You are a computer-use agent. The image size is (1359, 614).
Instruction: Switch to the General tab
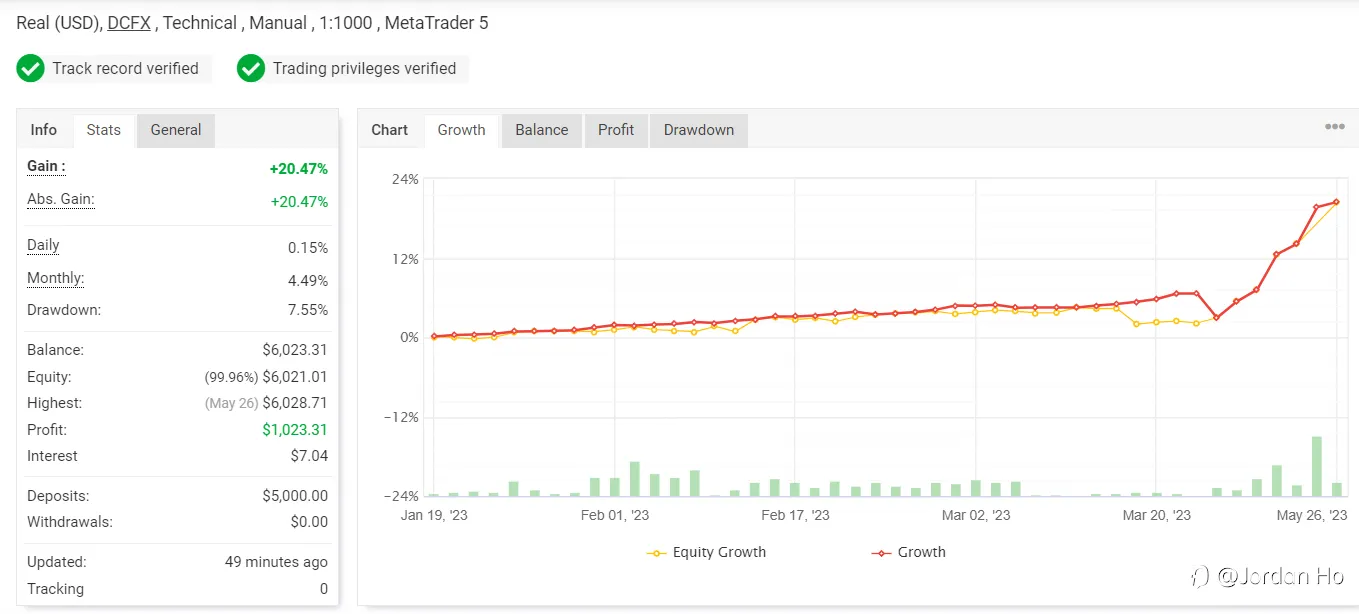pos(176,130)
